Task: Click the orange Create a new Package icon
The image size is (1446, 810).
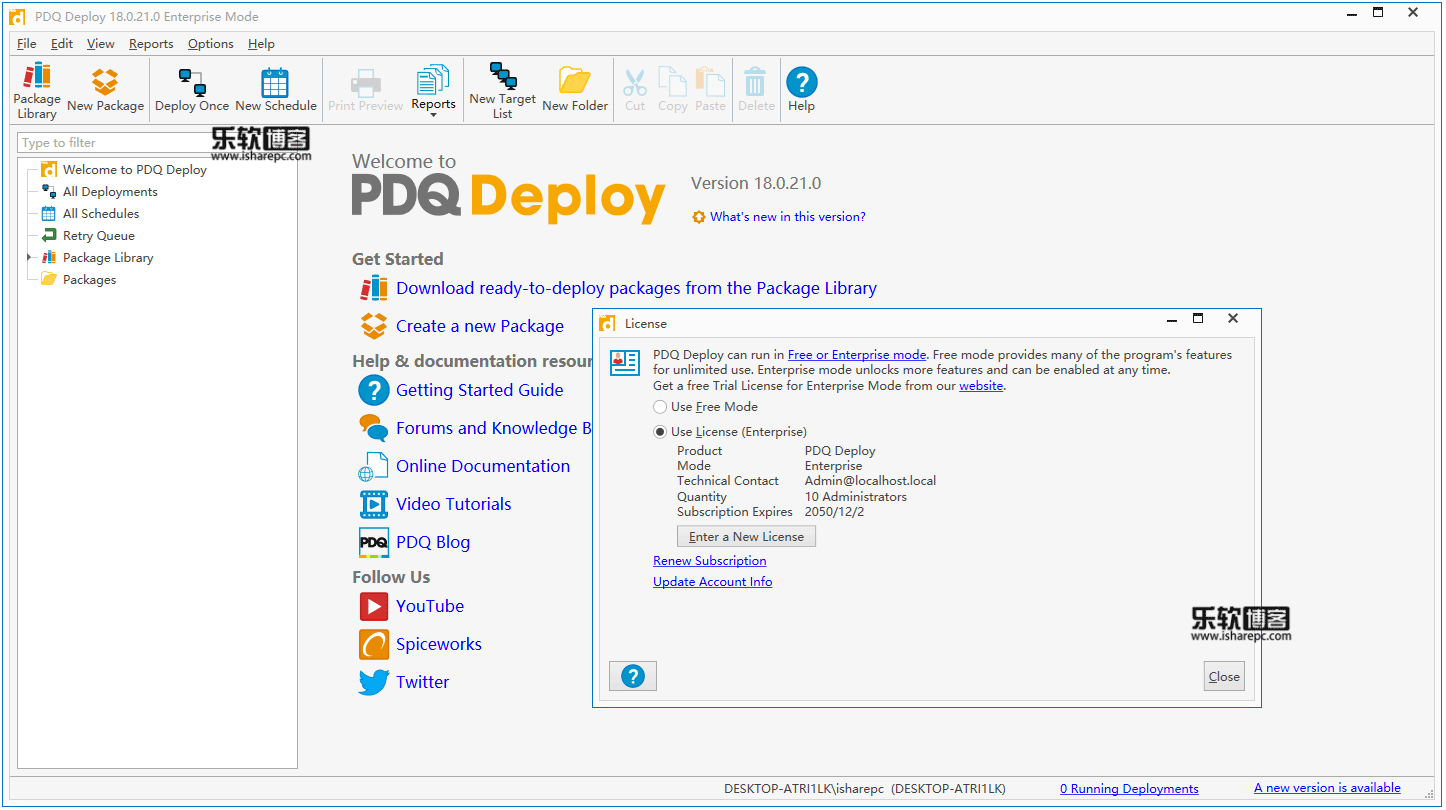Action: click(374, 326)
